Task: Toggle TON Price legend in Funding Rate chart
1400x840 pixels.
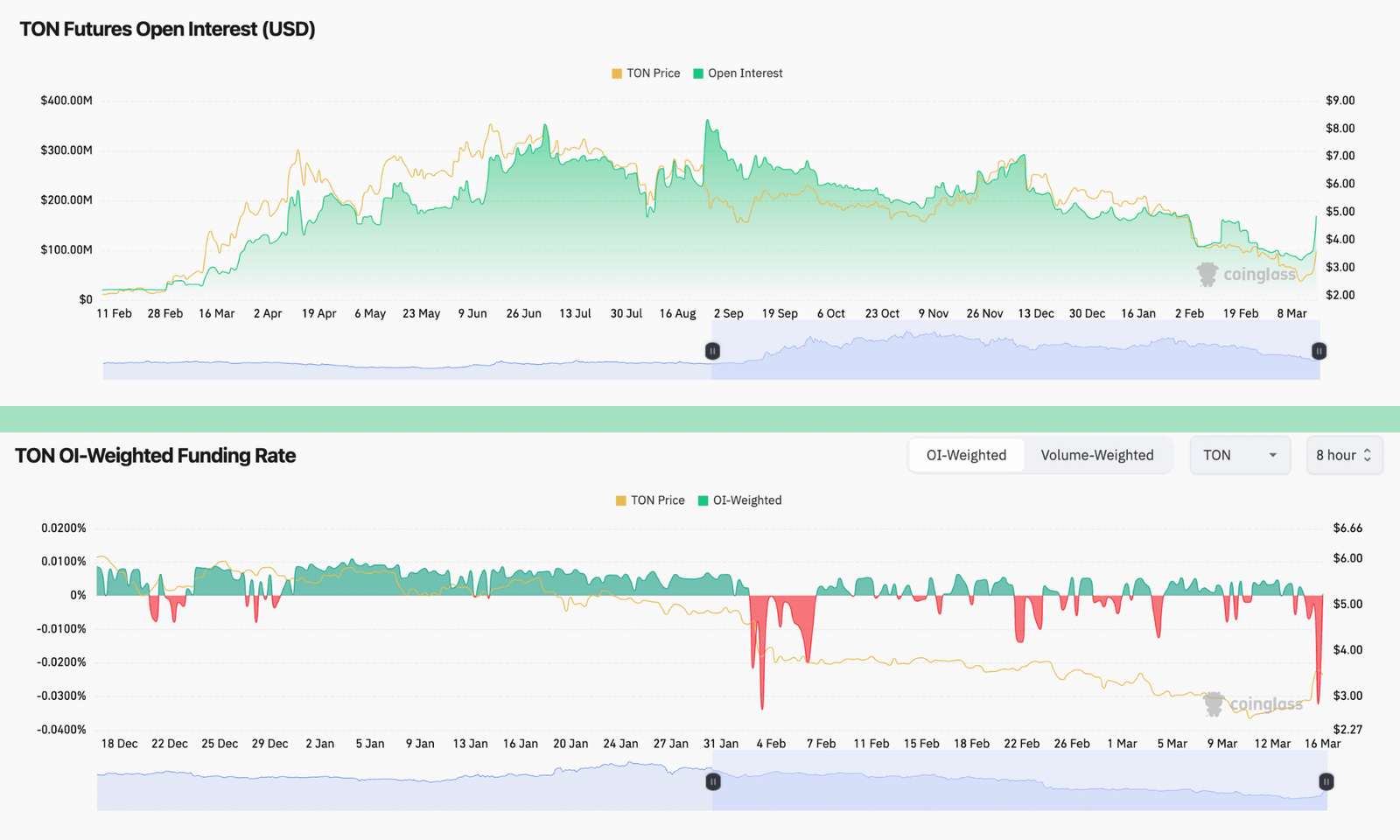Action: click(650, 500)
